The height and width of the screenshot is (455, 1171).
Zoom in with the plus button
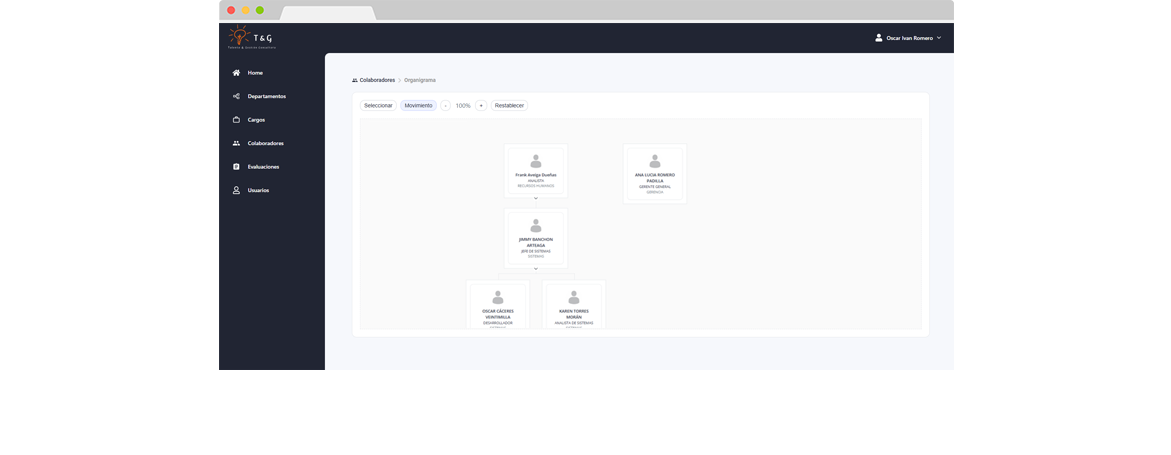coord(481,105)
